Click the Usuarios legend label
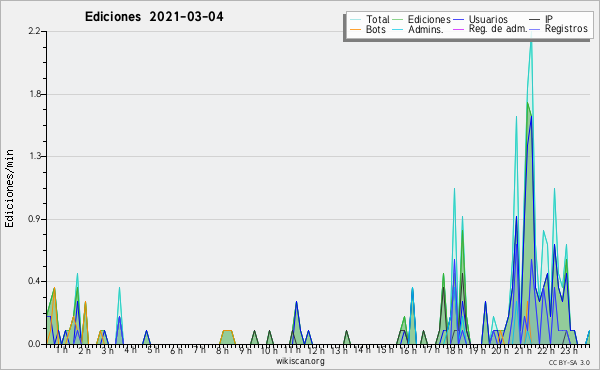600x370 pixels. pos(488,19)
